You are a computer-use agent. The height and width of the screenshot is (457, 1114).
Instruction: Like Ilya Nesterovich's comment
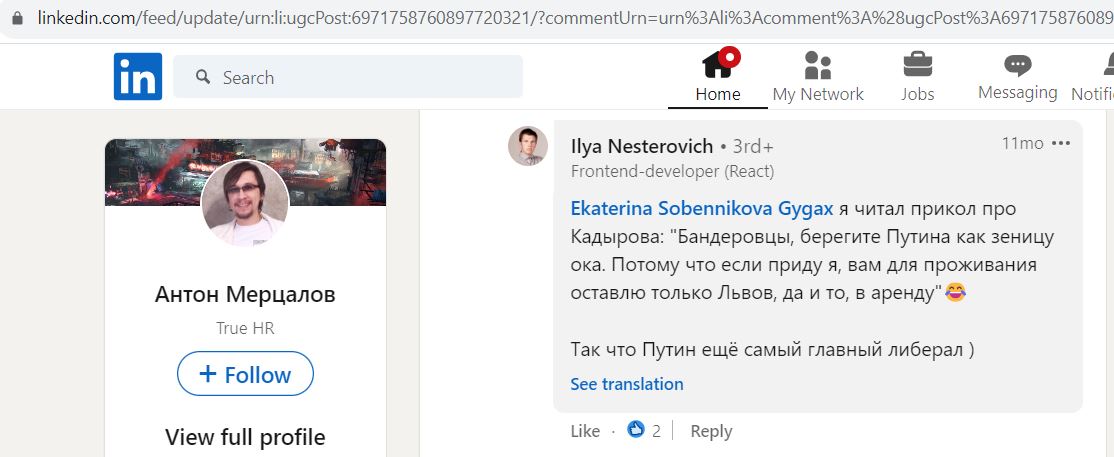point(585,431)
